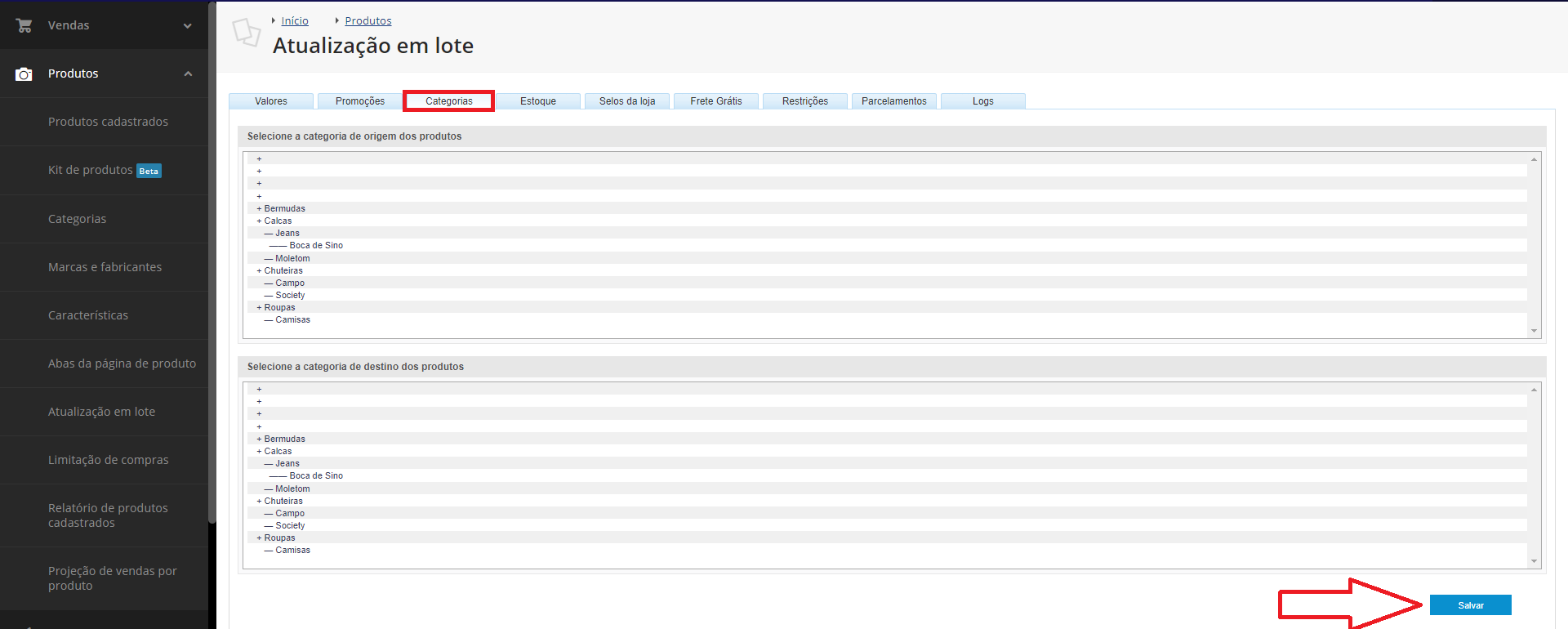The image size is (1568, 629).
Task: Switch to the Parcelamentos tab
Action: click(x=894, y=101)
